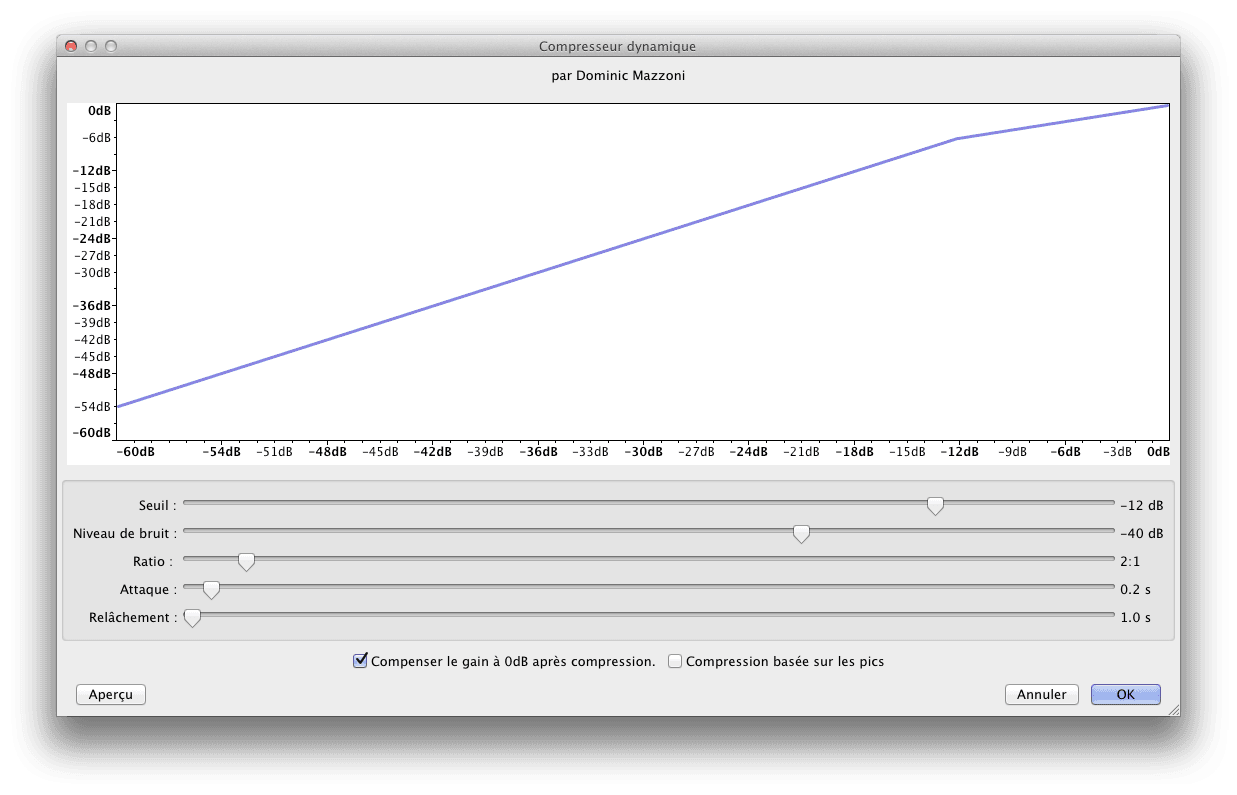Zoom the window with the green button

111,46
